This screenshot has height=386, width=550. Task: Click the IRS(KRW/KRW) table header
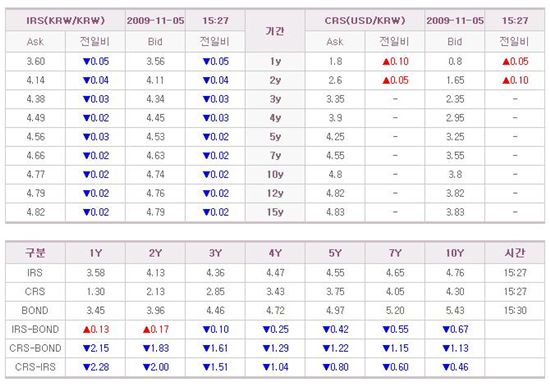click(65, 20)
